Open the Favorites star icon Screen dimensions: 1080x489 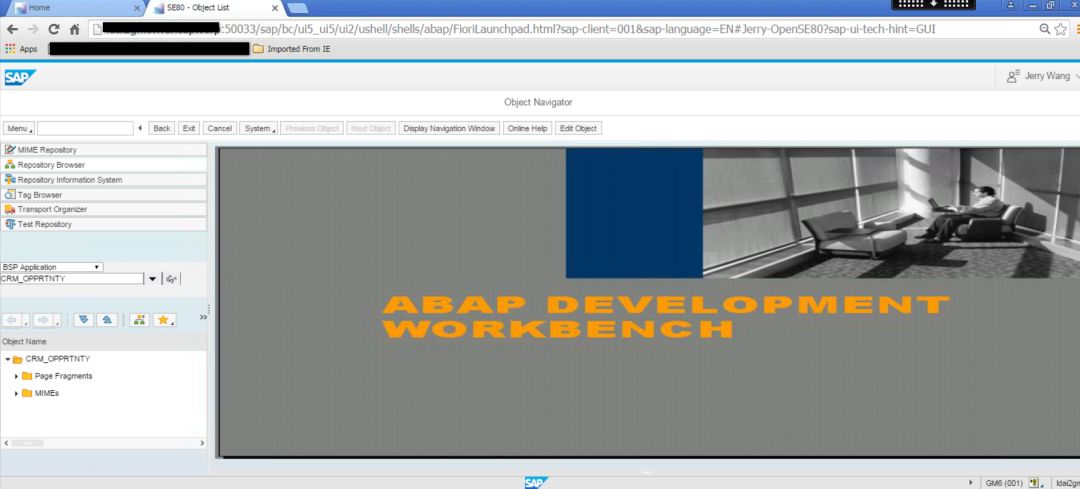(164, 320)
